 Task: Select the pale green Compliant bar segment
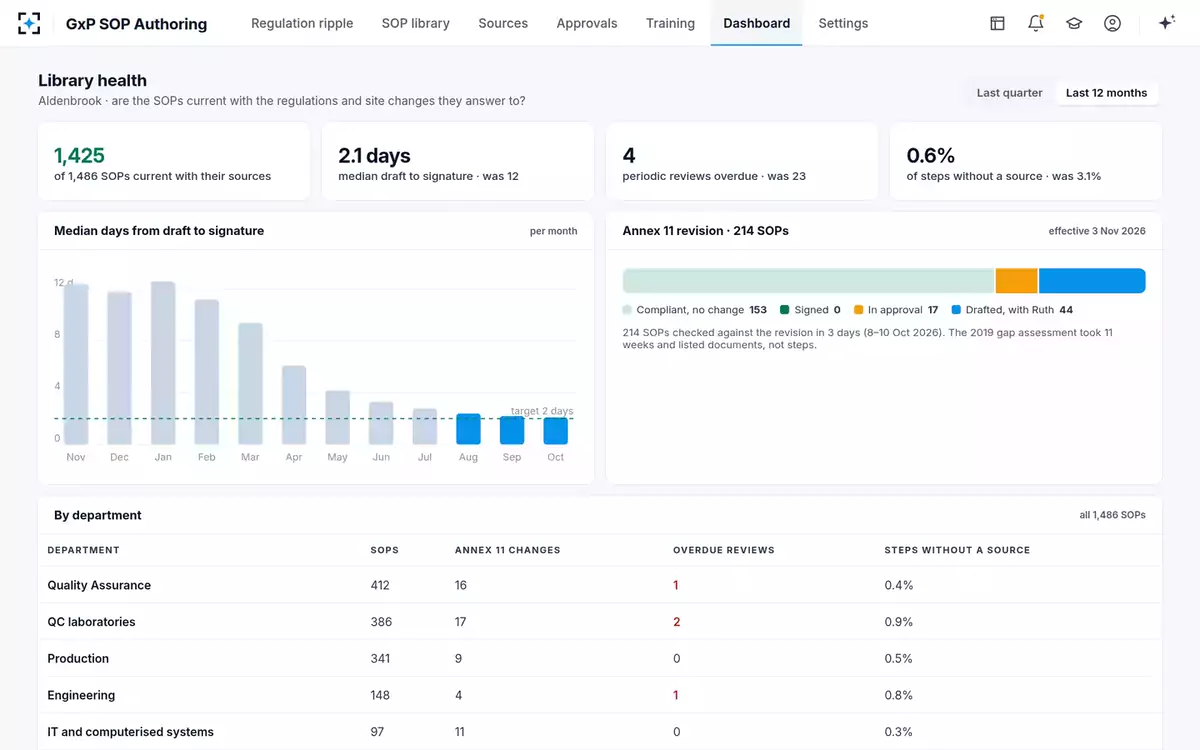pos(808,281)
